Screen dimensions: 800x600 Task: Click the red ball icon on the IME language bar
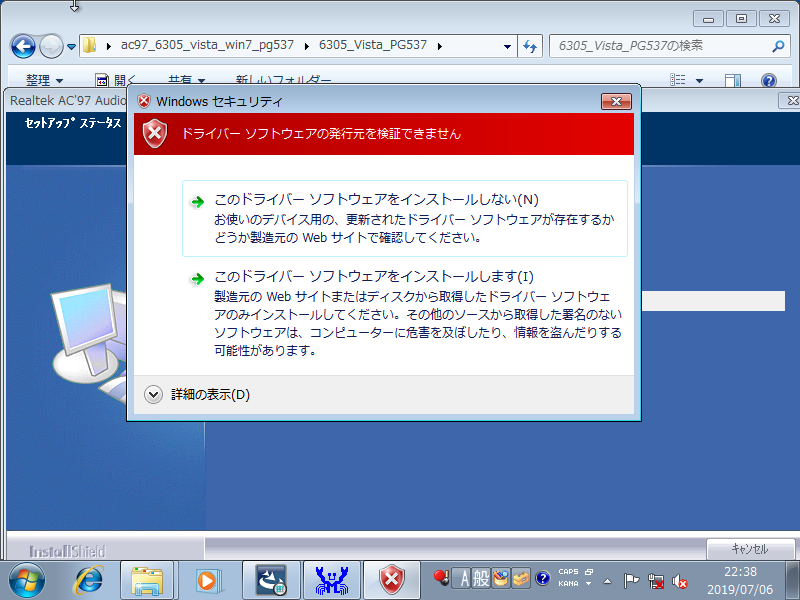pos(441,578)
